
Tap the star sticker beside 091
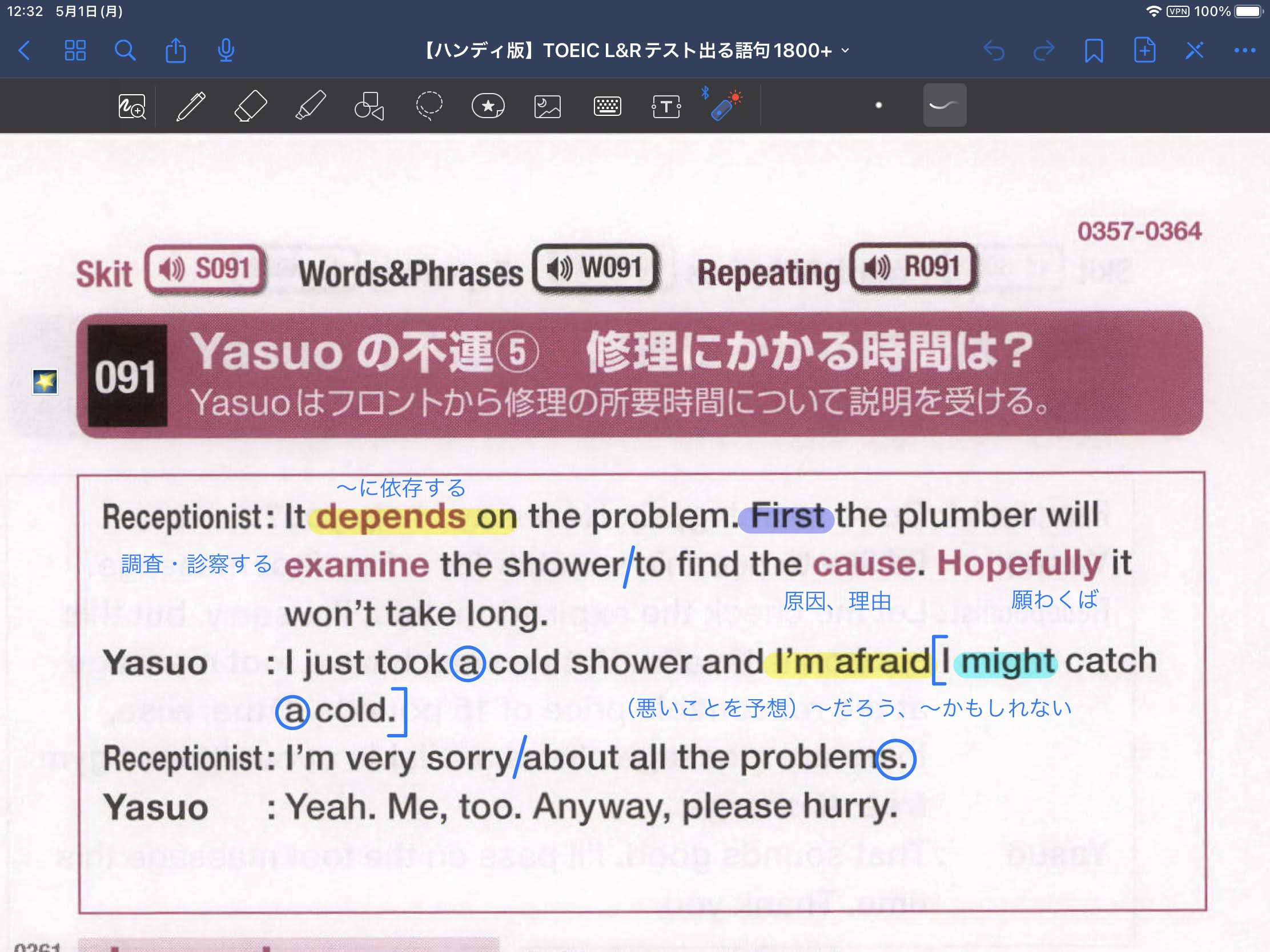point(45,382)
